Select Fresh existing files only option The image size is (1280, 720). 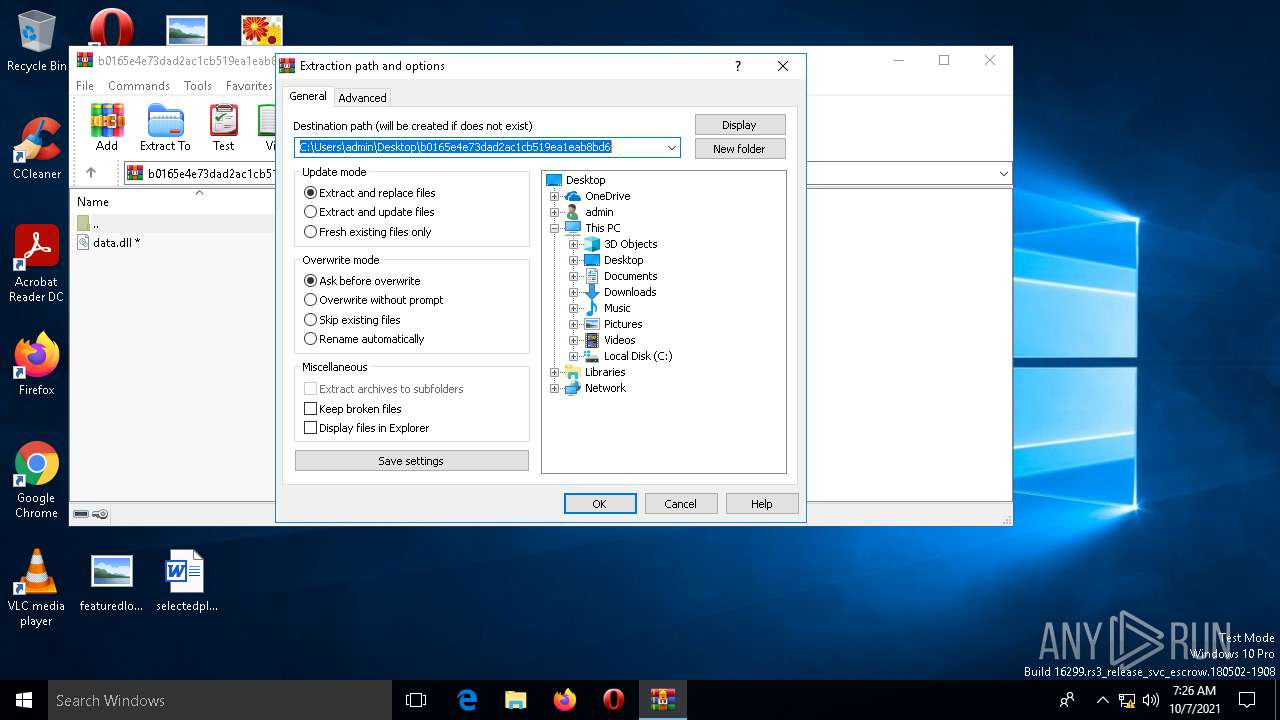(368, 232)
